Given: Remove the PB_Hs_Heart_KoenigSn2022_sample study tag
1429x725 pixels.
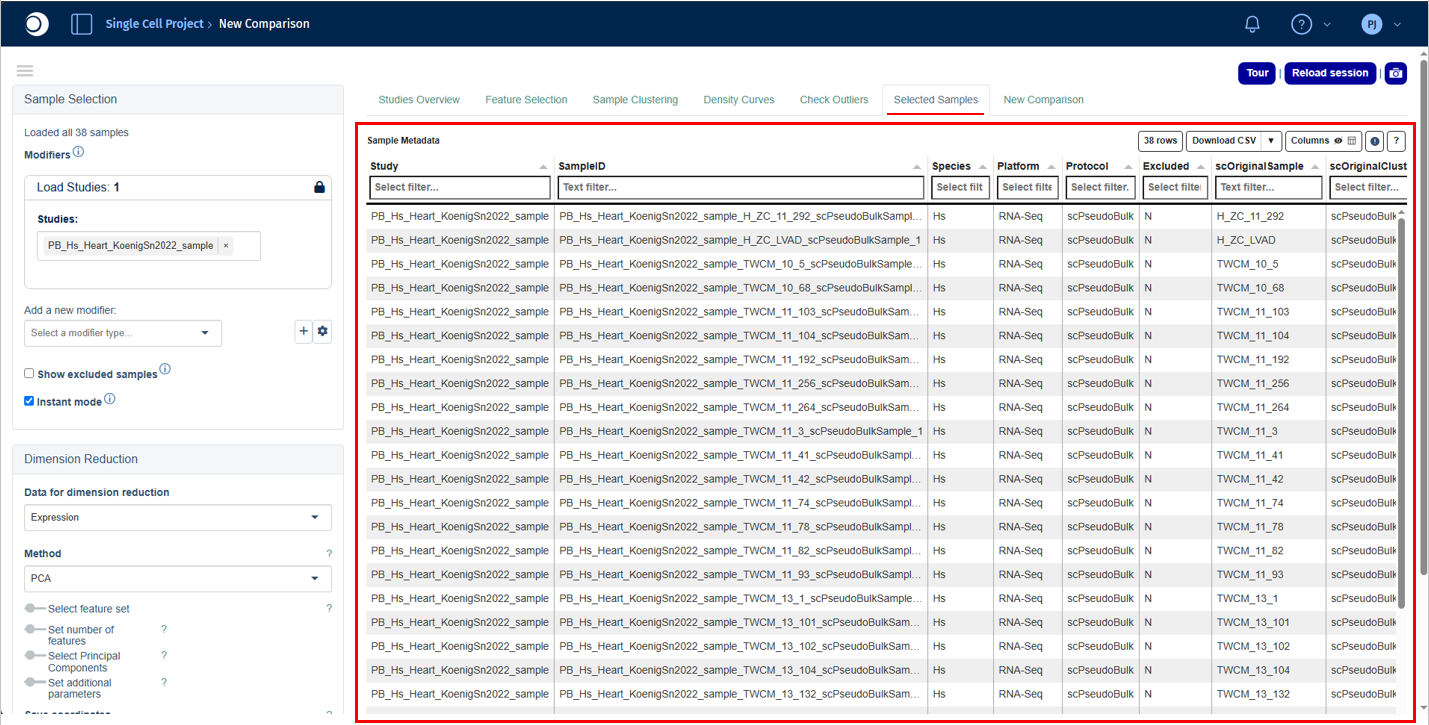Looking at the screenshot, I should pyautogui.click(x=226, y=245).
